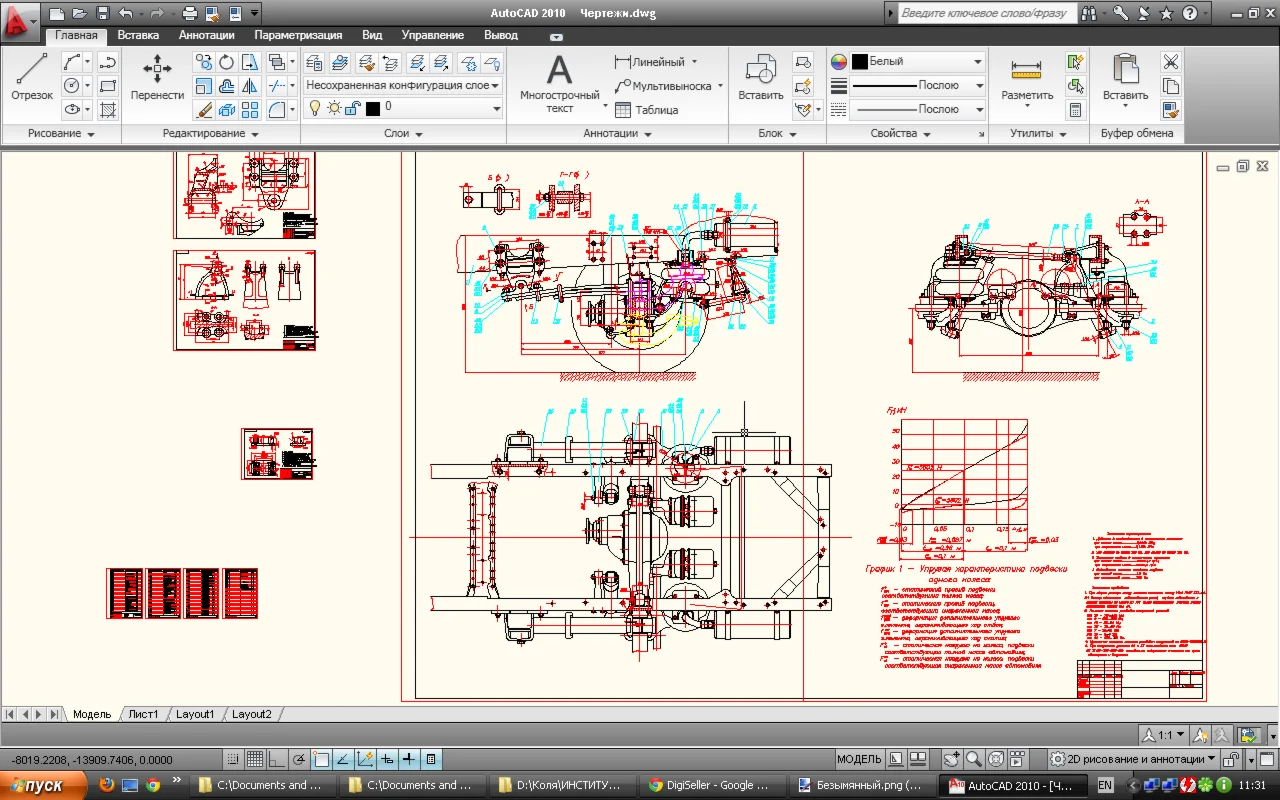Click the Перенести move tool
The height and width of the screenshot is (800, 1280).
pos(157,78)
